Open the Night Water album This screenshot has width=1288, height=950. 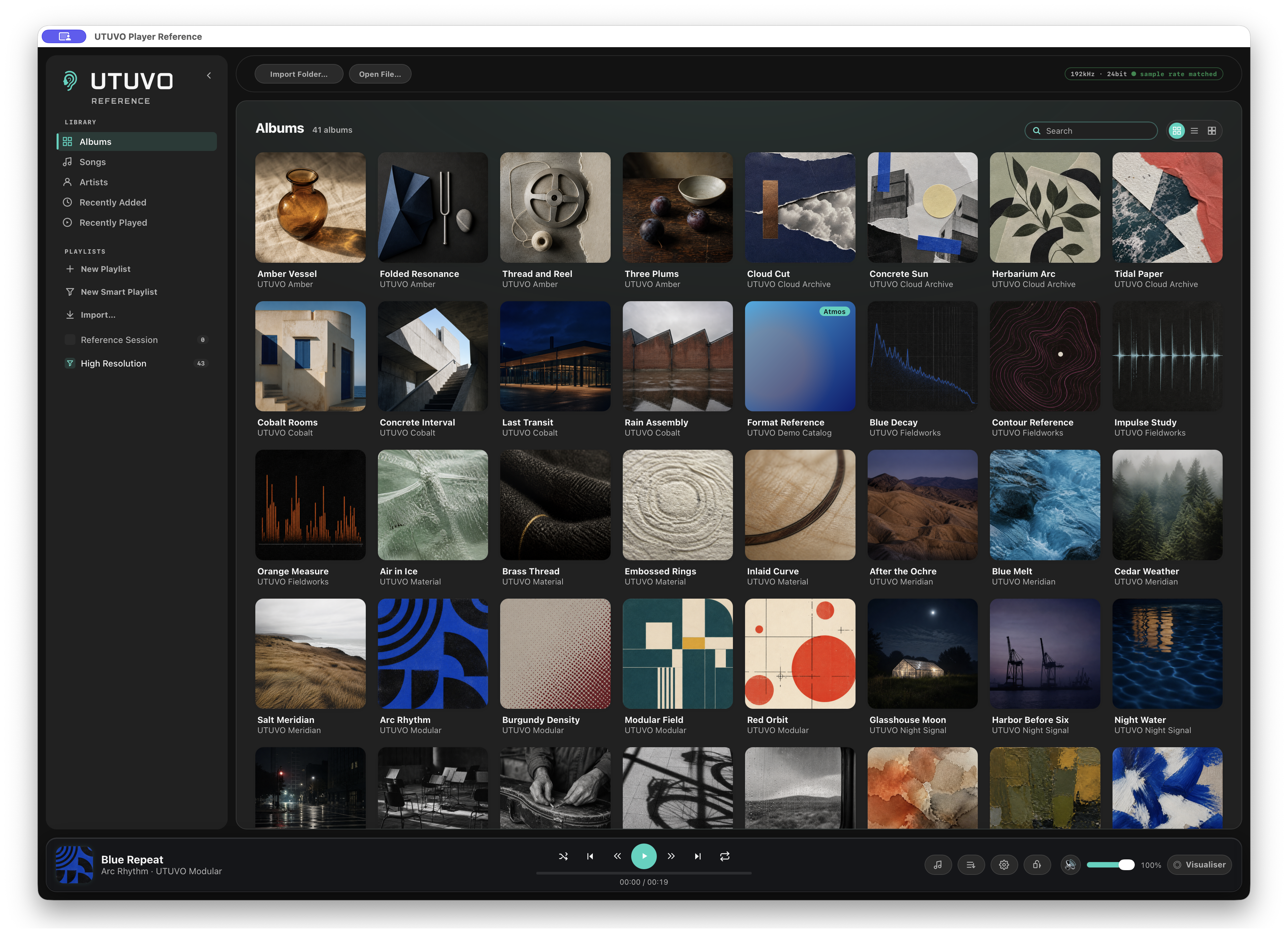tap(1167, 654)
